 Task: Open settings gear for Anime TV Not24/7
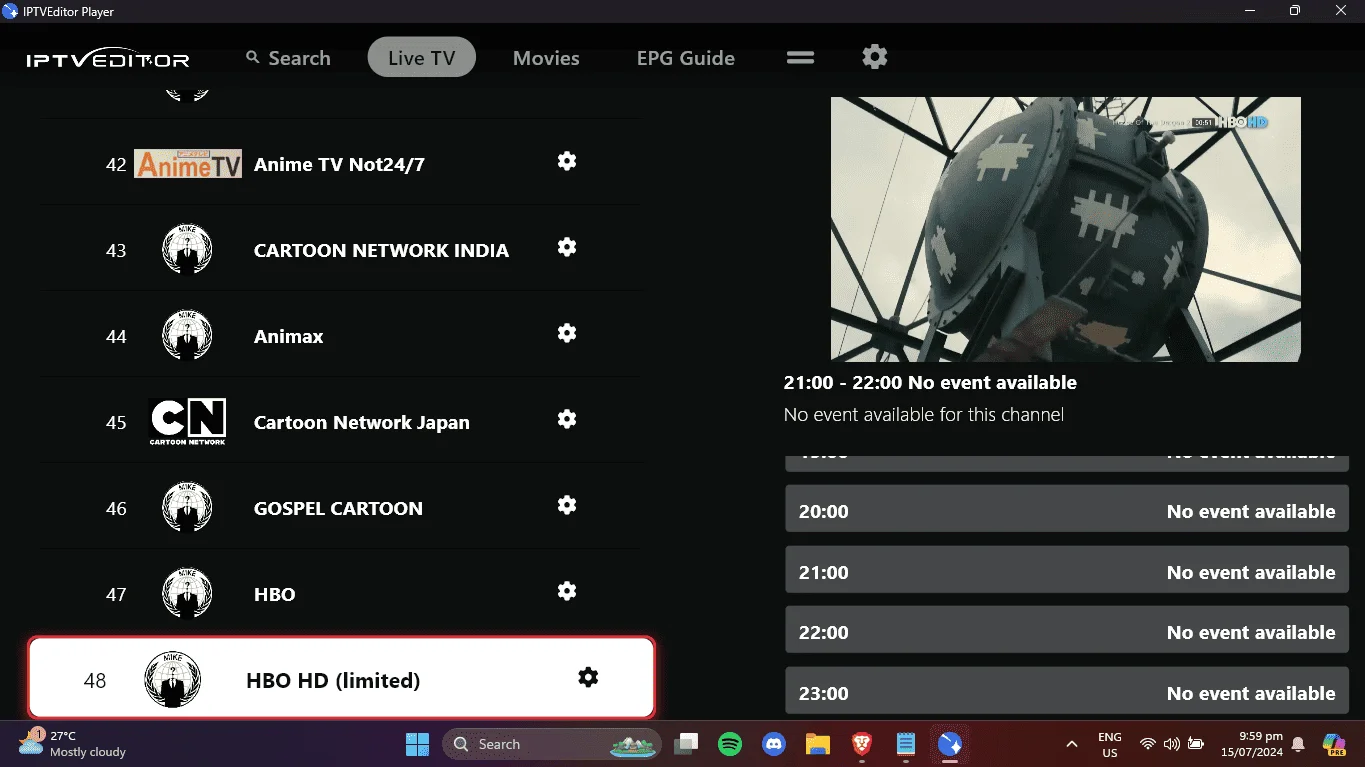(x=567, y=161)
